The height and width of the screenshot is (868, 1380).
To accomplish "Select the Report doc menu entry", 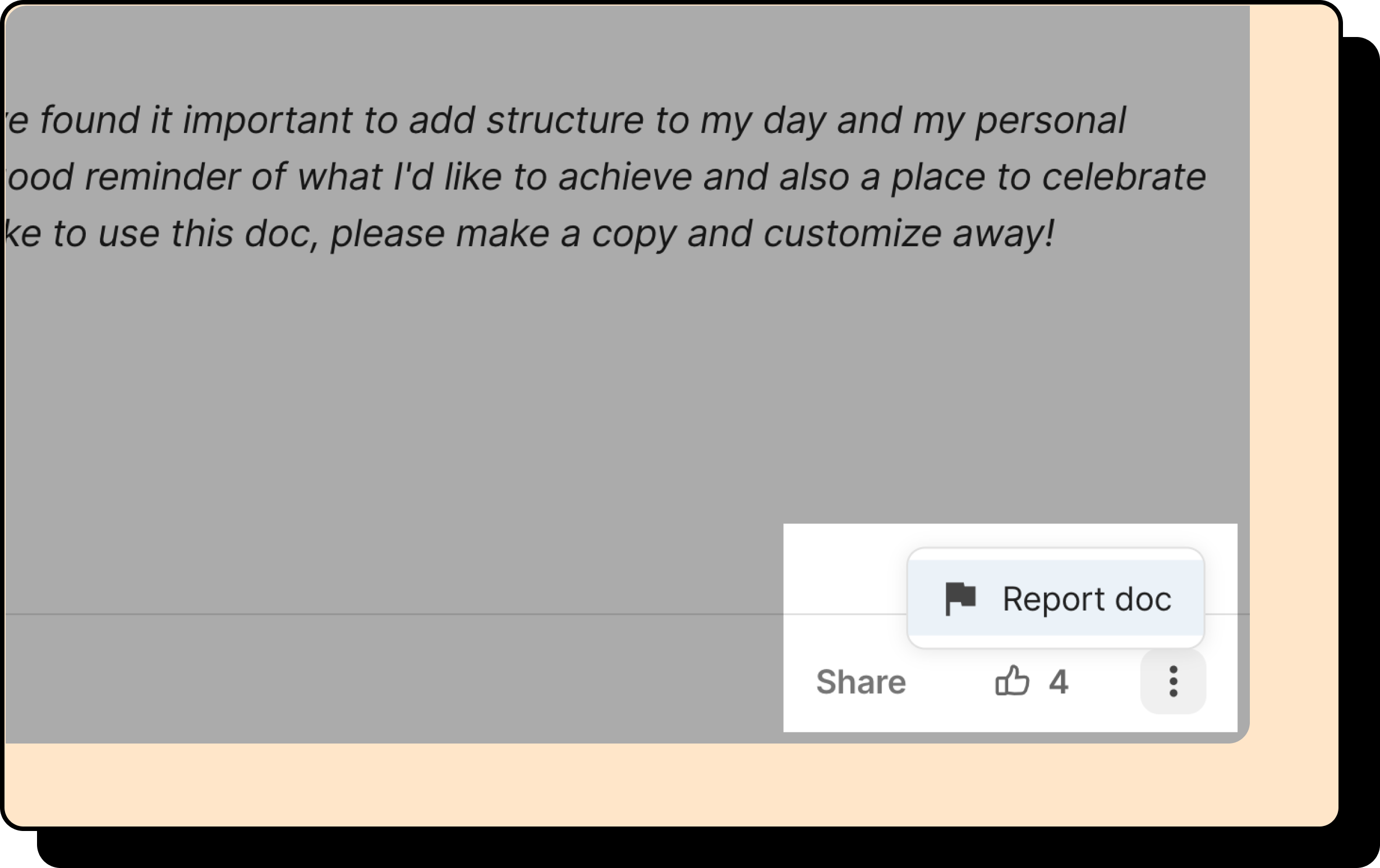I will click(1086, 599).
